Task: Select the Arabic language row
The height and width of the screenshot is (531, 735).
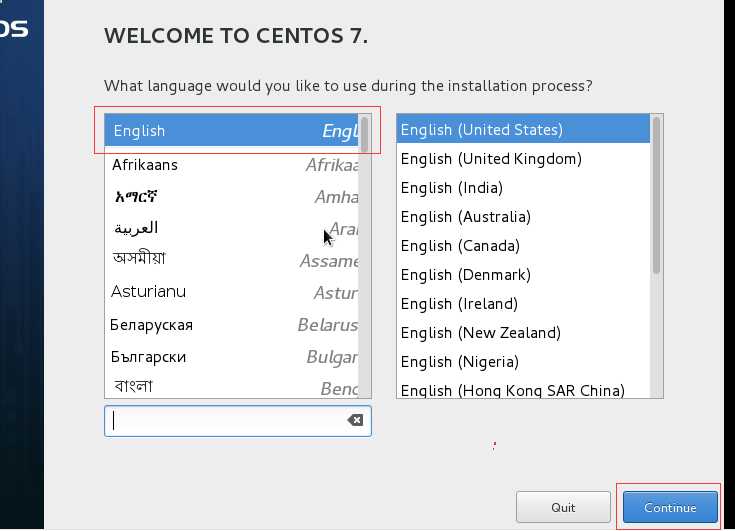Action: (x=232, y=228)
